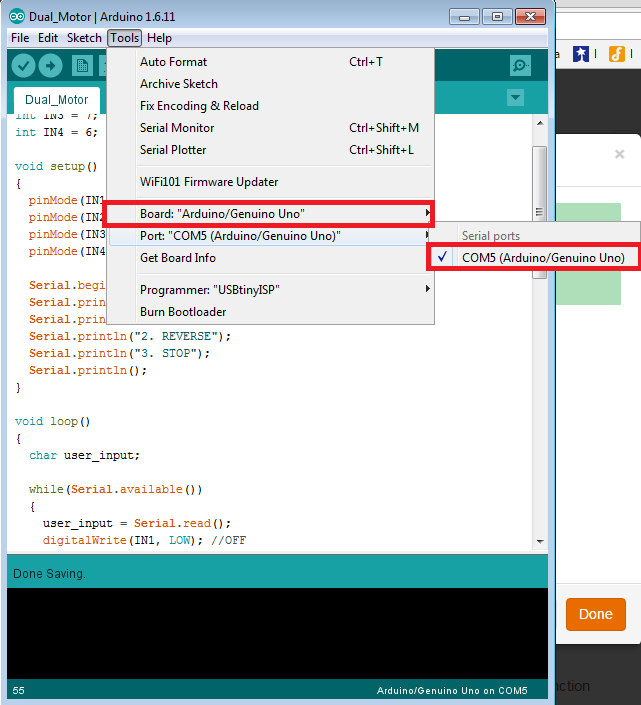
Task: Click the orange Done button
Action: pyautogui.click(x=596, y=614)
